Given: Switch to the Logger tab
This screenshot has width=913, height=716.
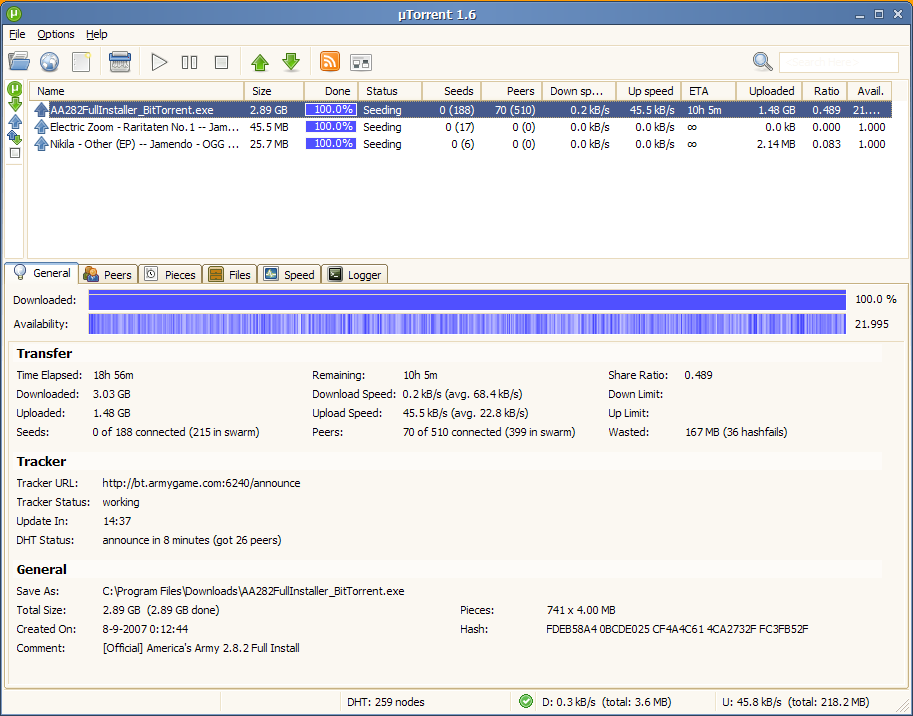Looking at the screenshot, I should pyautogui.click(x=354, y=275).
